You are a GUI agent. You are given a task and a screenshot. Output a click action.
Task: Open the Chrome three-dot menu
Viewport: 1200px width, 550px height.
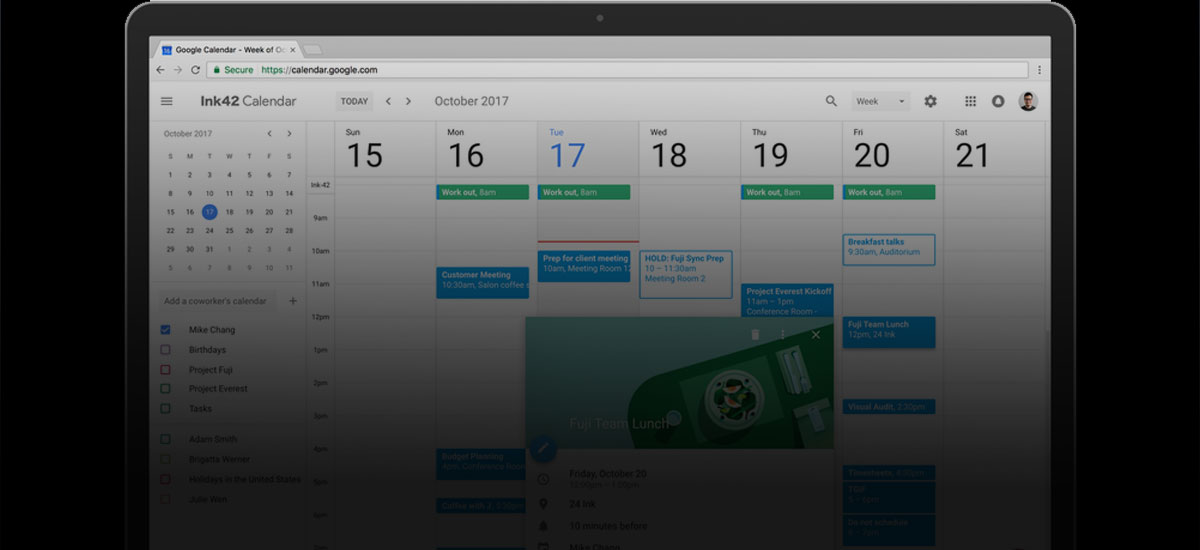1040,70
